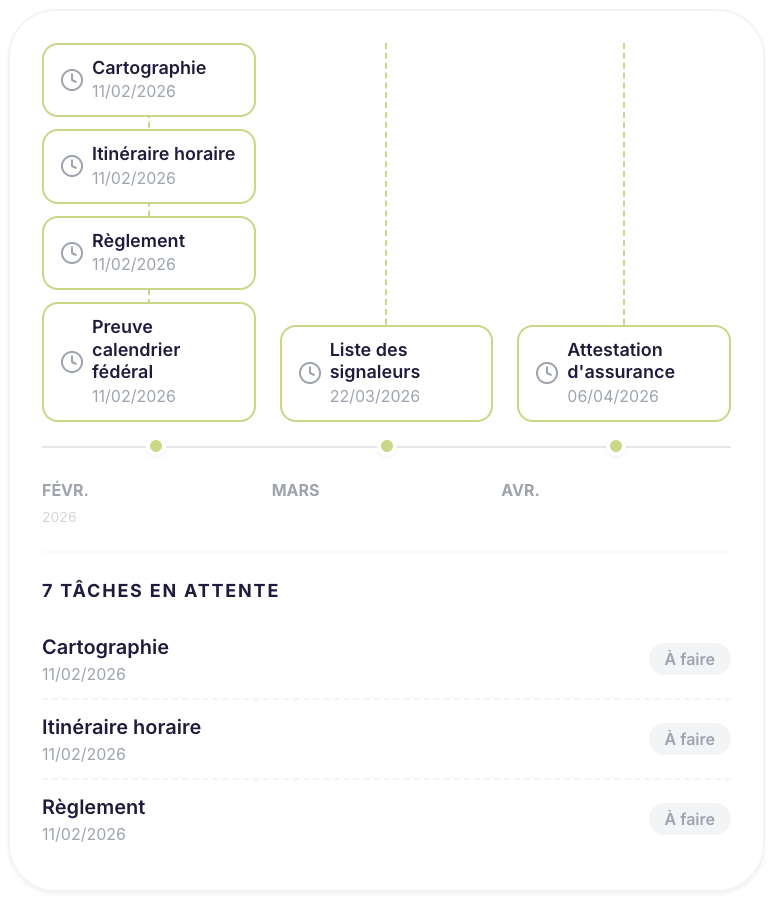Click the clock icon on the Itinéraire horaire card
This screenshot has height=902, width=774.
tap(70, 166)
